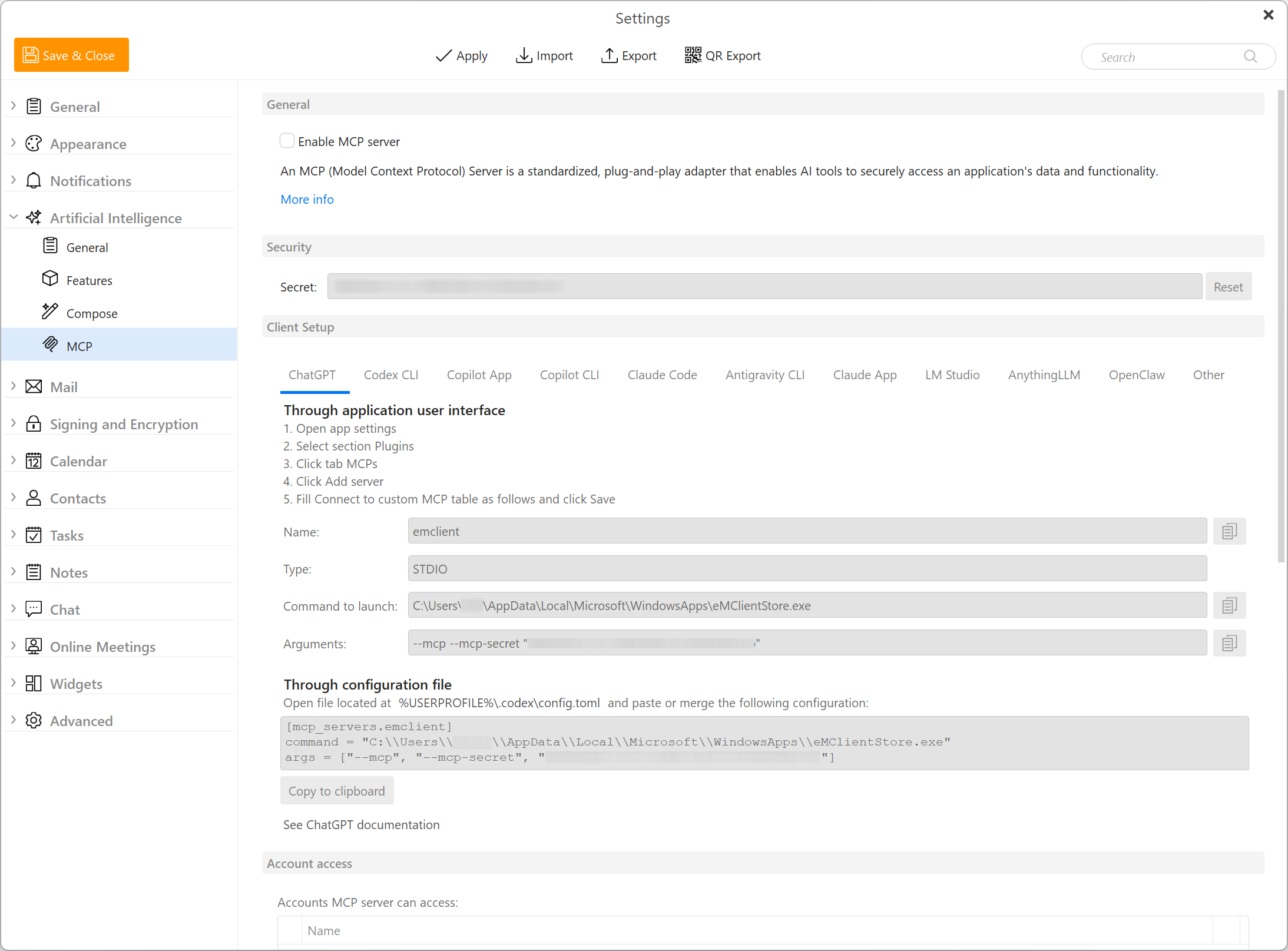1288x951 pixels.
Task: Open See ChatGPT documentation link
Action: [x=361, y=825]
